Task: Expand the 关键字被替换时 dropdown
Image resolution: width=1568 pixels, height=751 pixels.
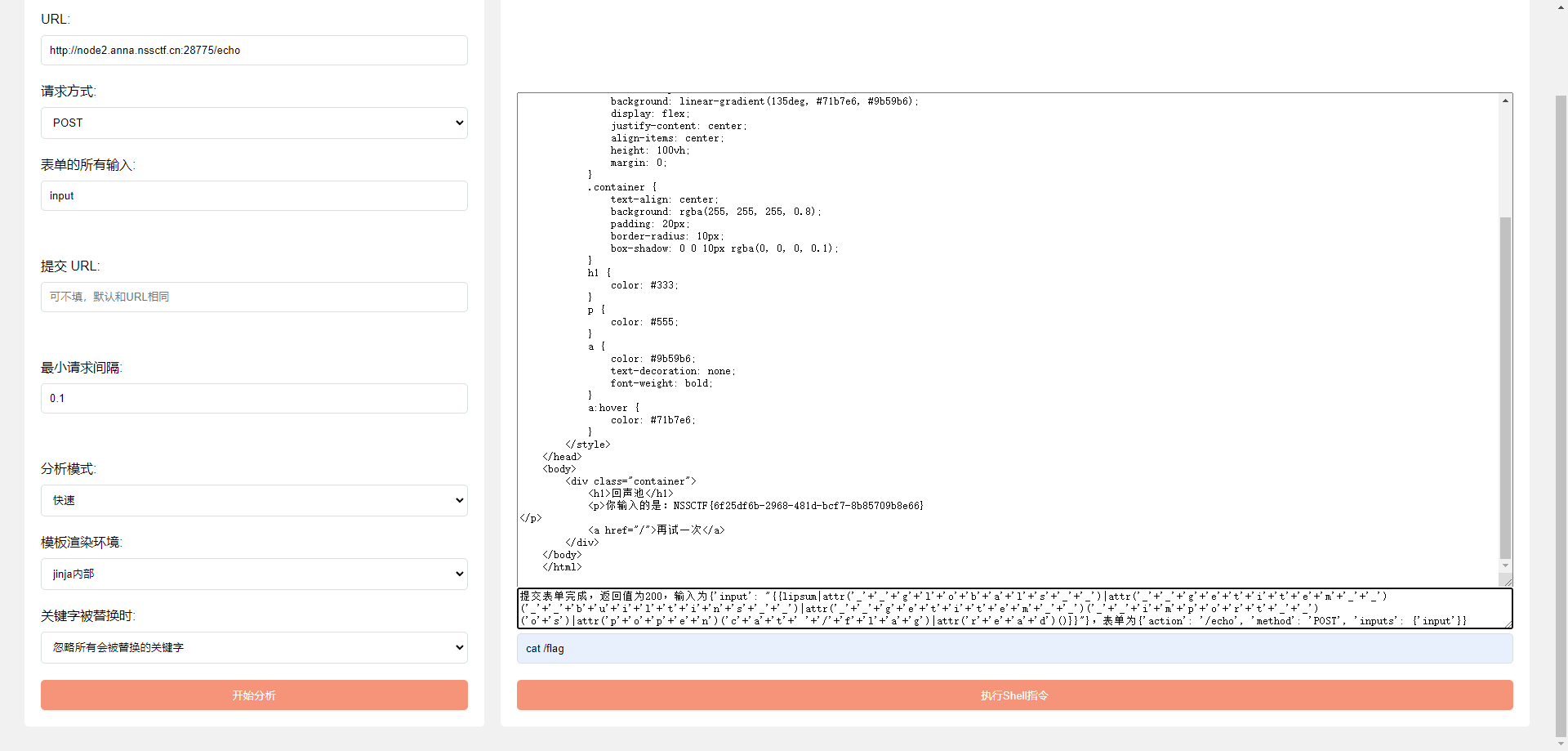Action: [x=254, y=648]
